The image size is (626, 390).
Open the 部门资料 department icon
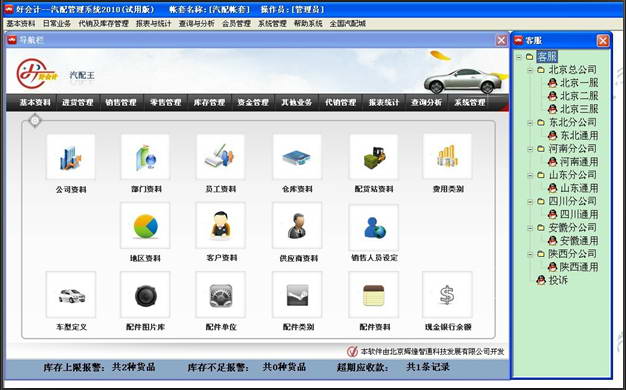pyautogui.click(x=145, y=157)
